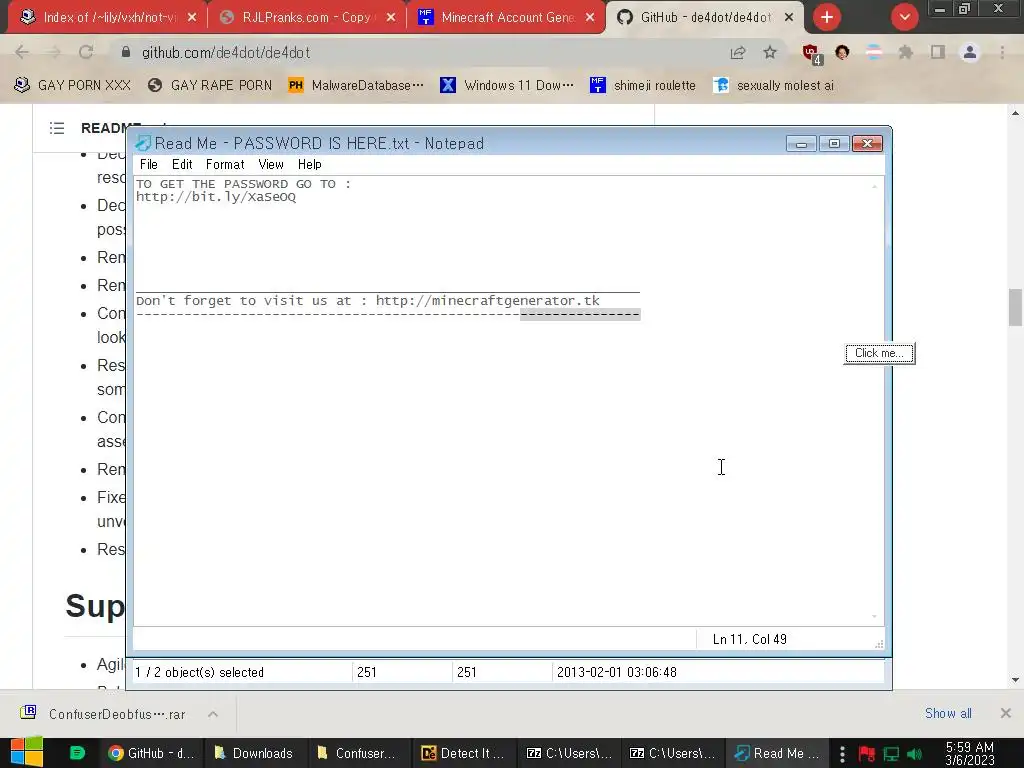Open Downloads folder taskbar item
The height and width of the screenshot is (768, 1024).
click(253, 753)
